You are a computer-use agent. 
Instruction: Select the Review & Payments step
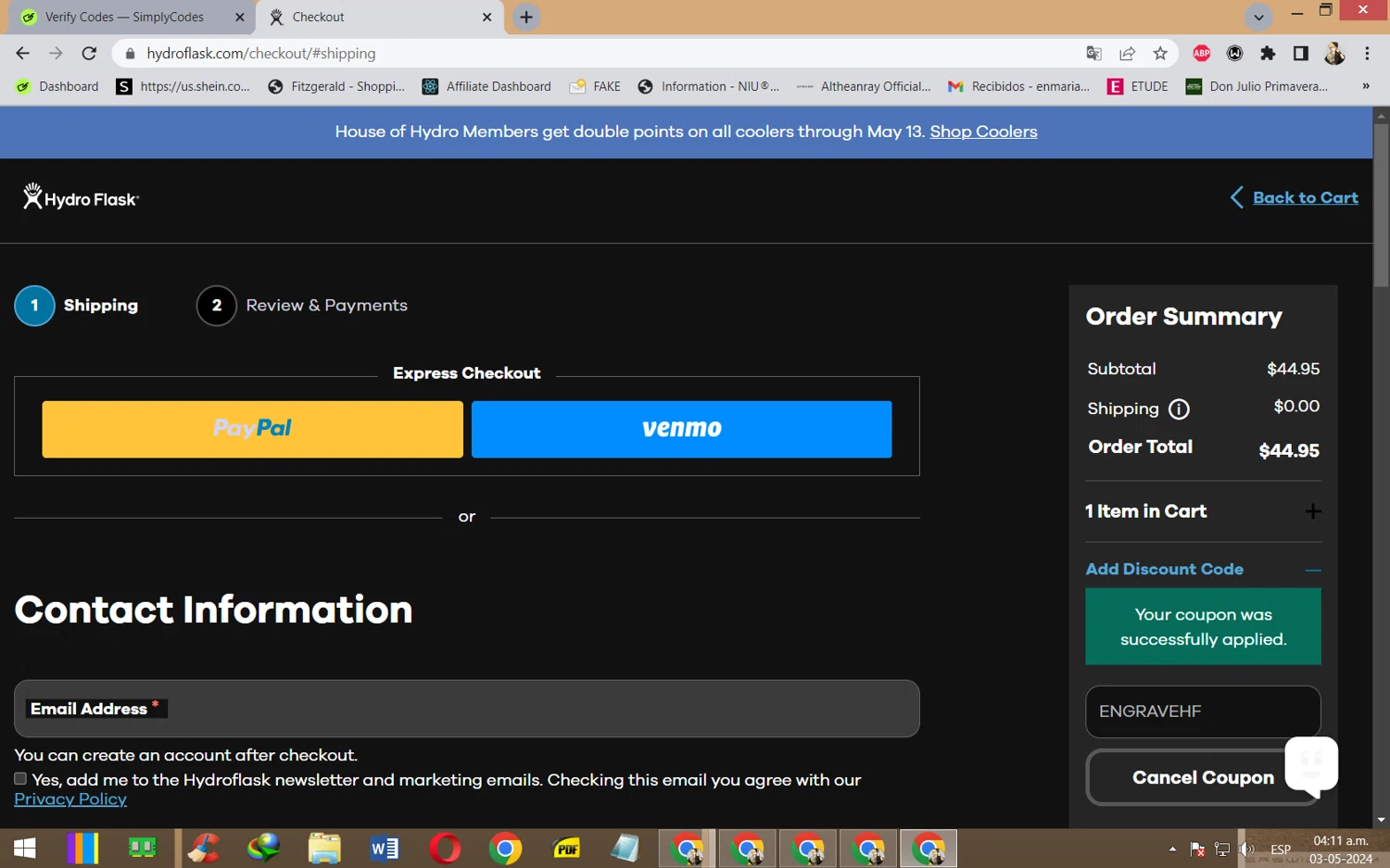click(302, 306)
